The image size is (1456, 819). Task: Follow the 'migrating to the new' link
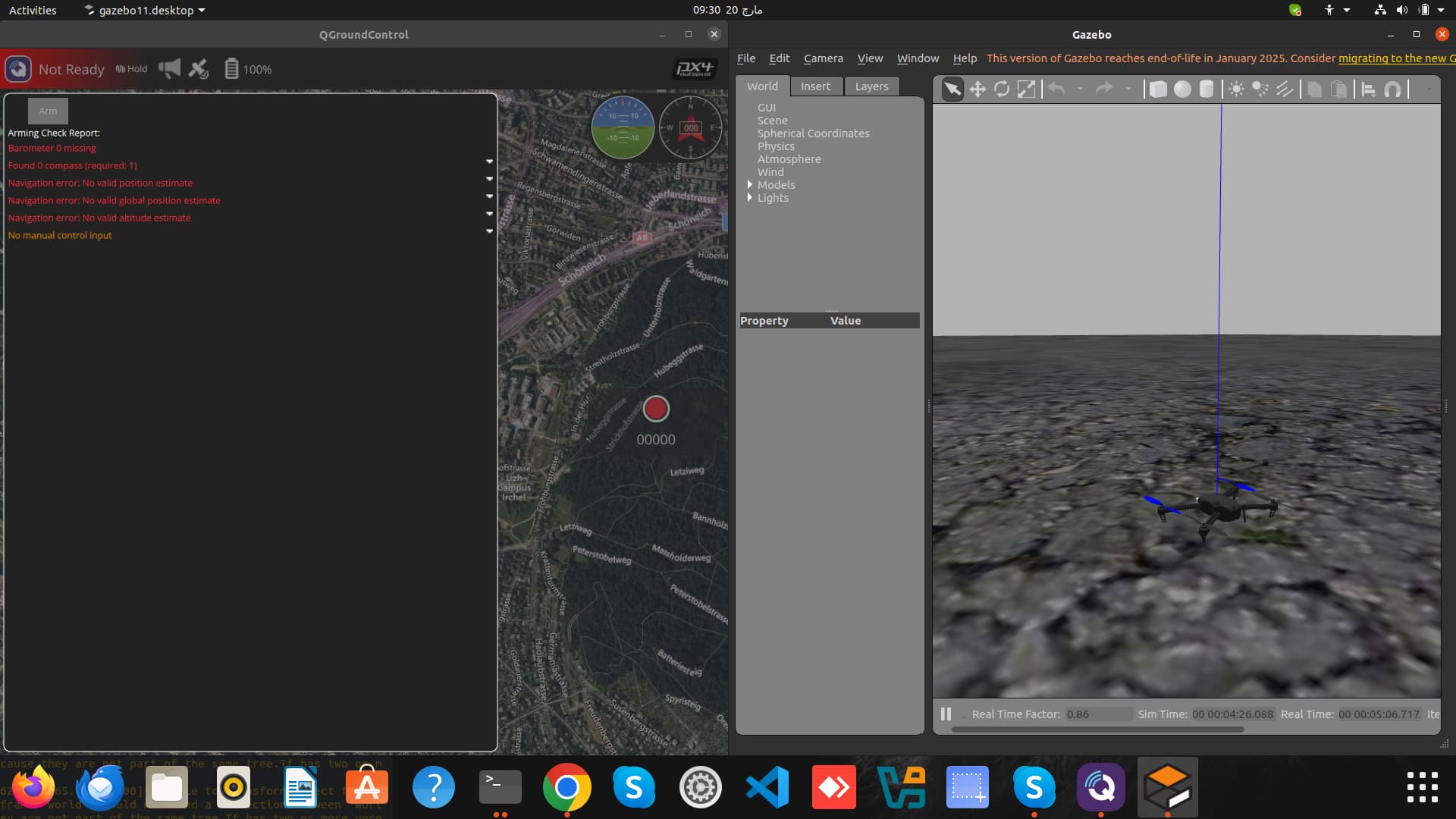(1395, 58)
